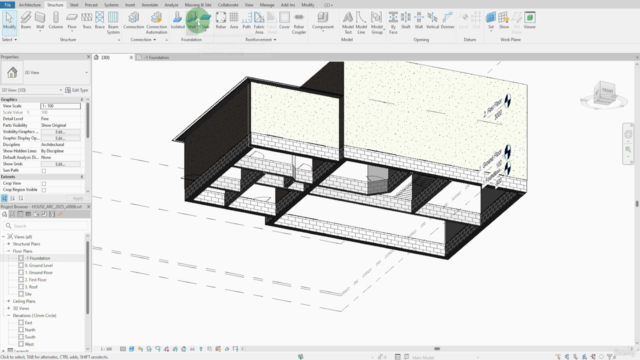This screenshot has height=360, width=640.
Task: Open the -1 Foundation floor plan
Action: point(38,258)
